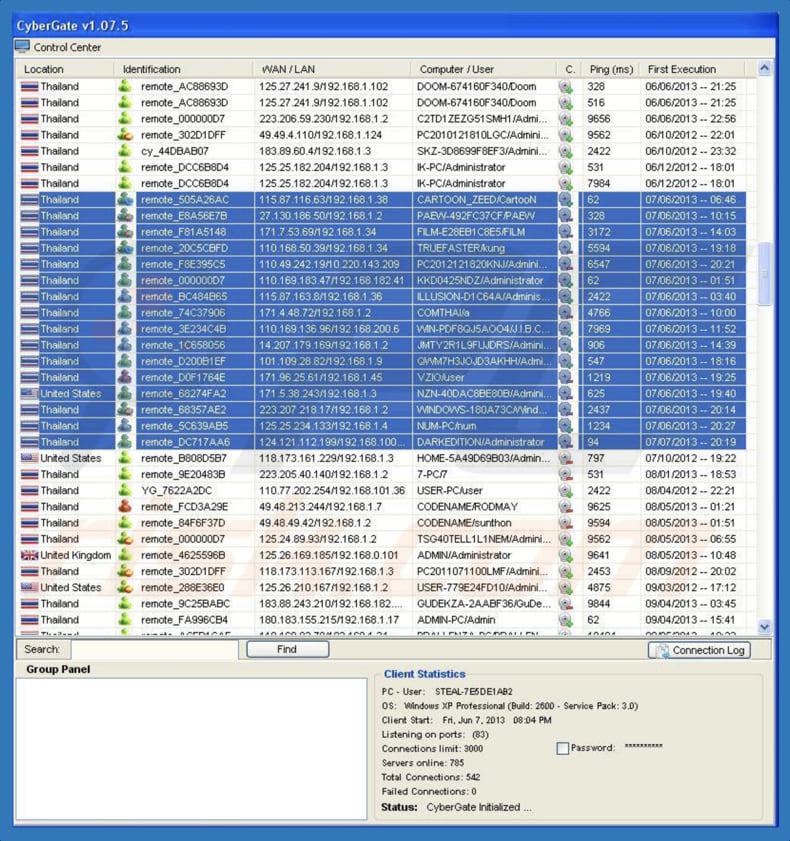Viewport: 790px width, 841px height.
Task: Sort by the C. column header
Action: pyautogui.click(x=570, y=69)
